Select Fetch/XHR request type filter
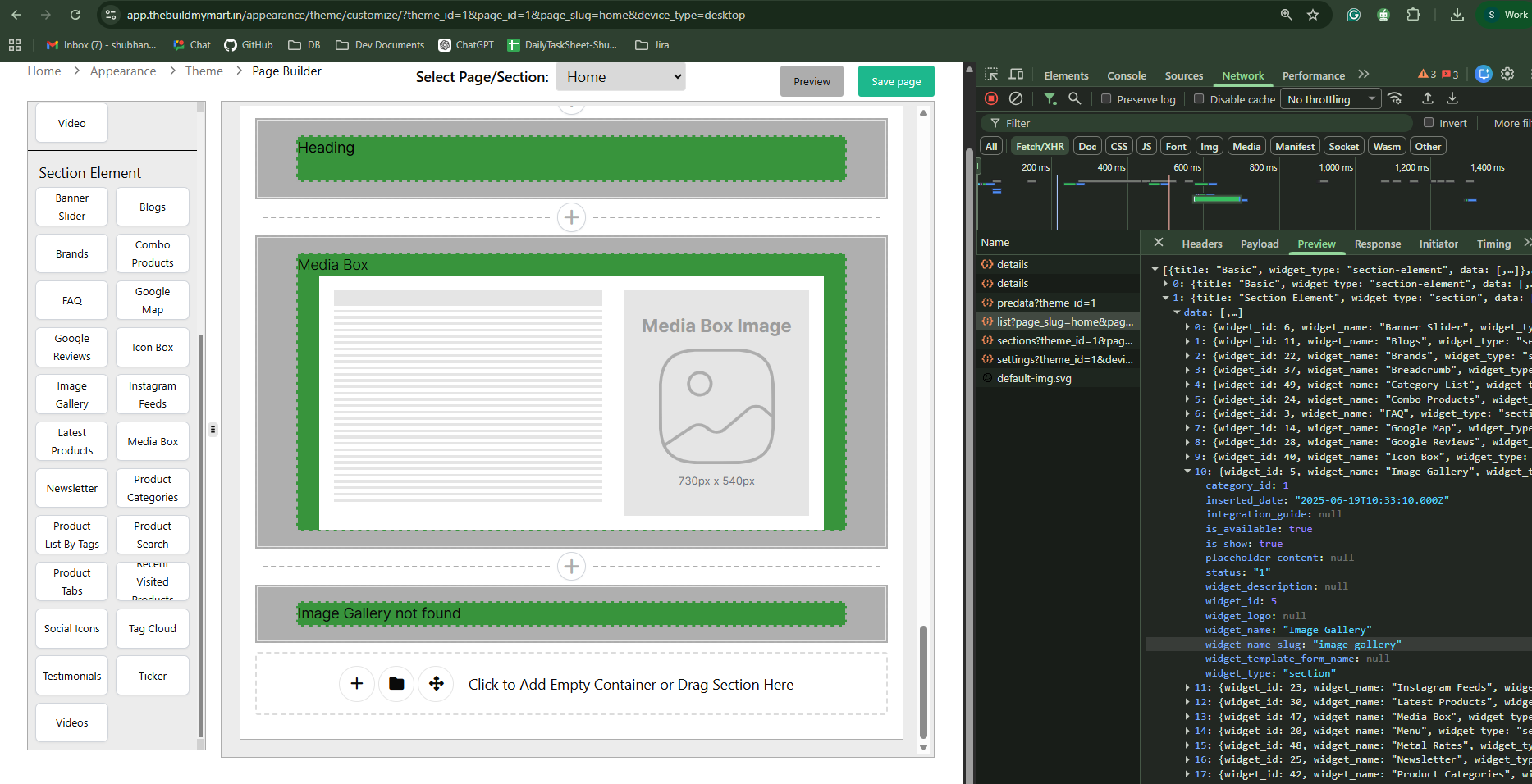The width and height of the screenshot is (1532, 784). 1040,146
